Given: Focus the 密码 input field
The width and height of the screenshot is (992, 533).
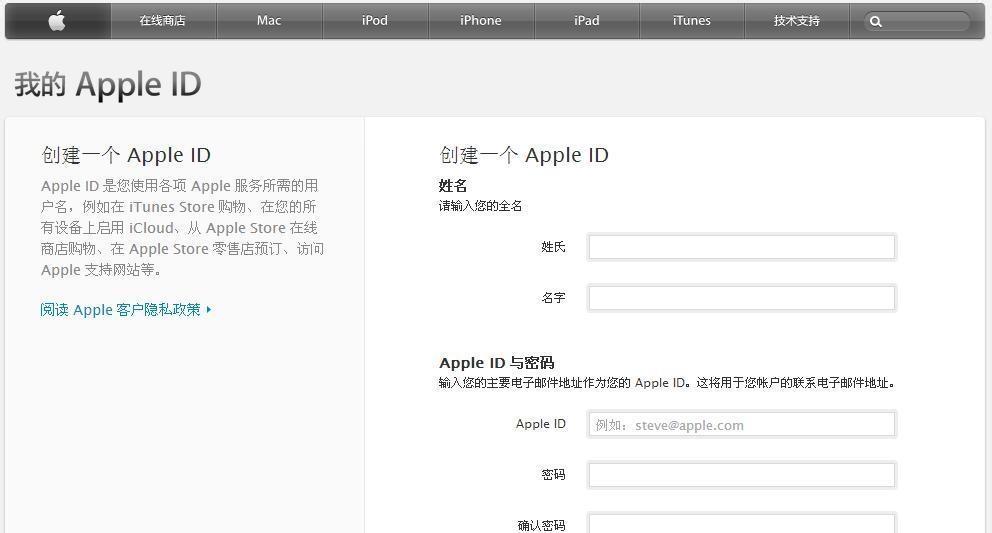Looking at the screenshot, I should coord(741,475).
